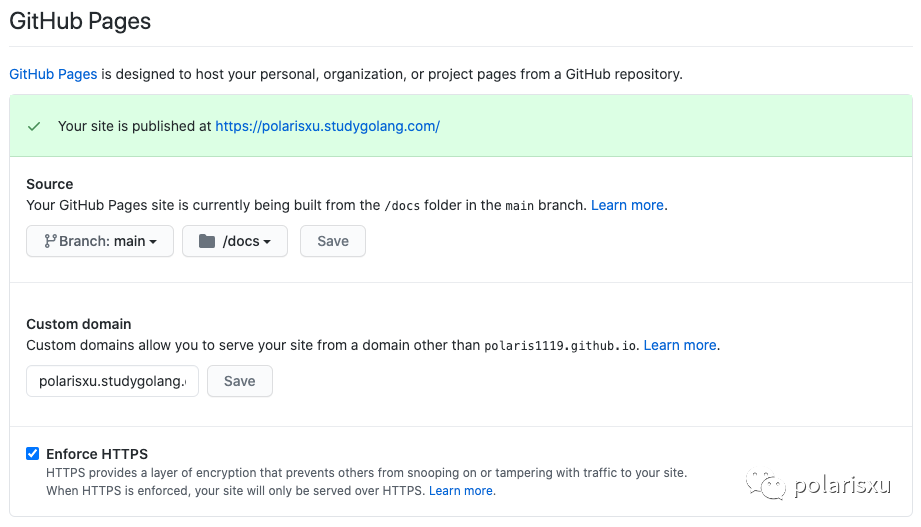This screenshot has width=921, height=527.
Task: Click the large GitHub Pages page heading
Action: point(80,21)
